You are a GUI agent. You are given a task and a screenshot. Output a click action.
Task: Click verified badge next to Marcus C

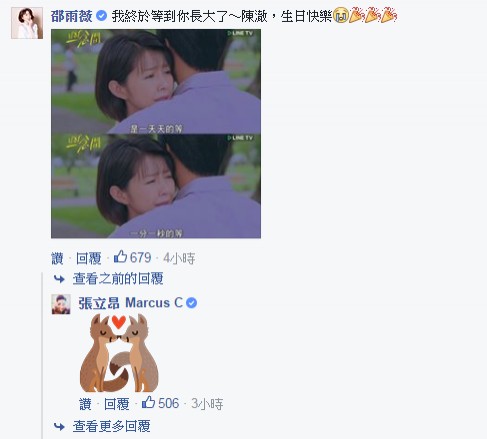[191, 303]
